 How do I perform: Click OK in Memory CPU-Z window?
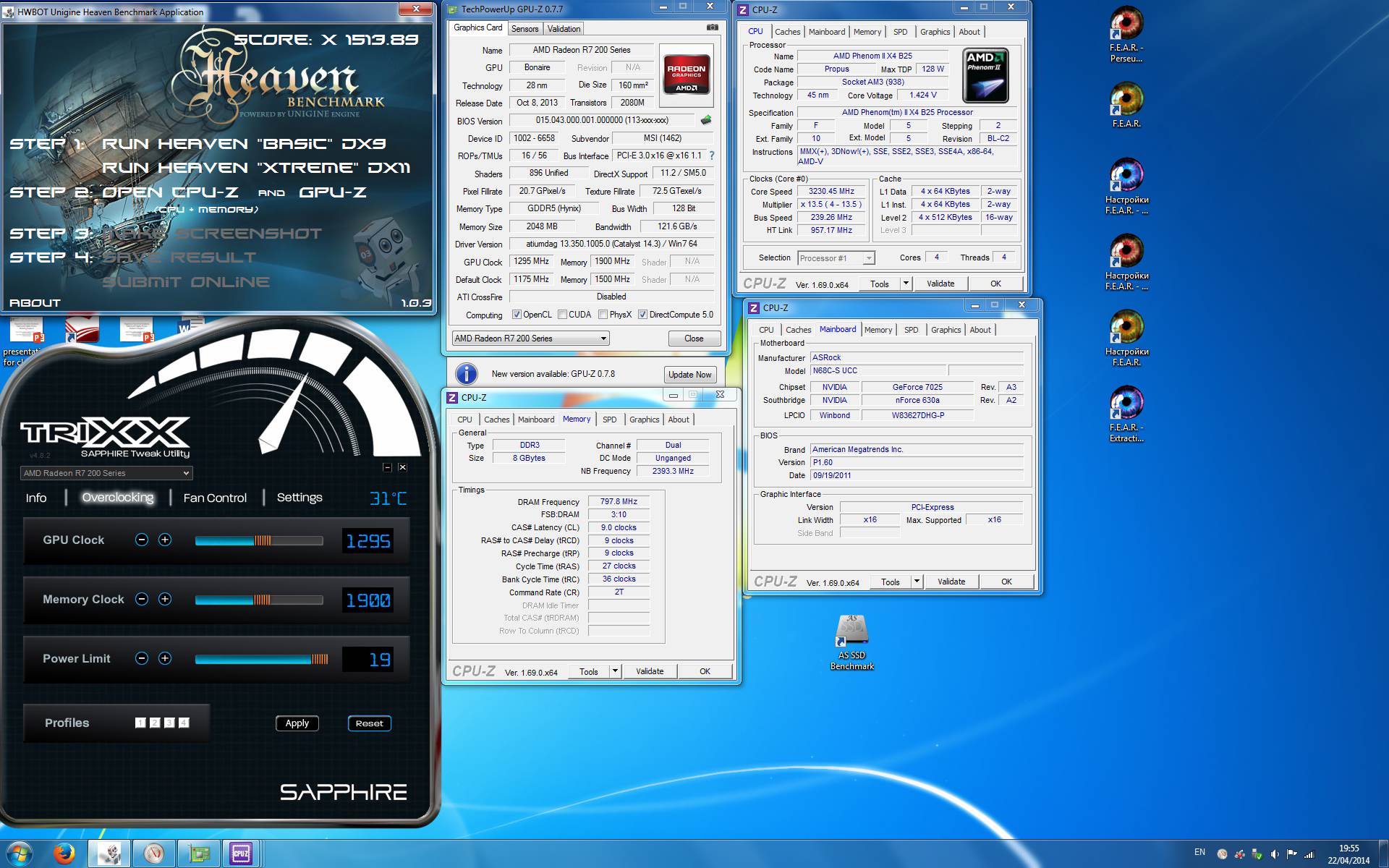(705, 671)
